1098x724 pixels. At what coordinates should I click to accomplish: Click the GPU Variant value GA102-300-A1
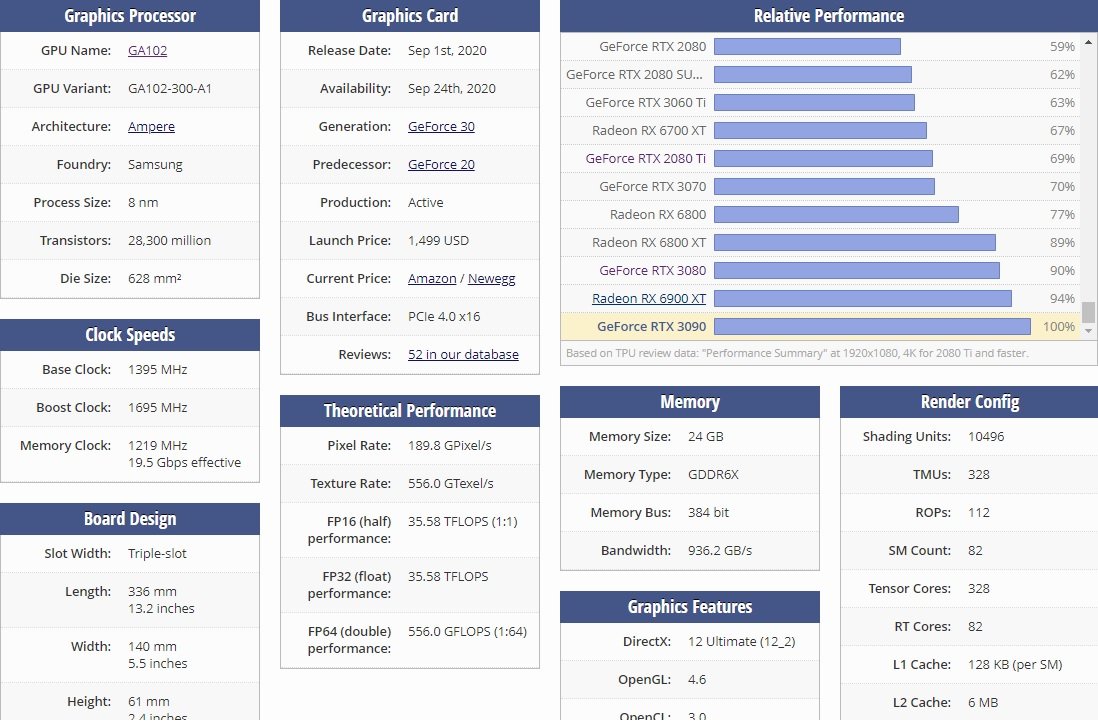169,88
